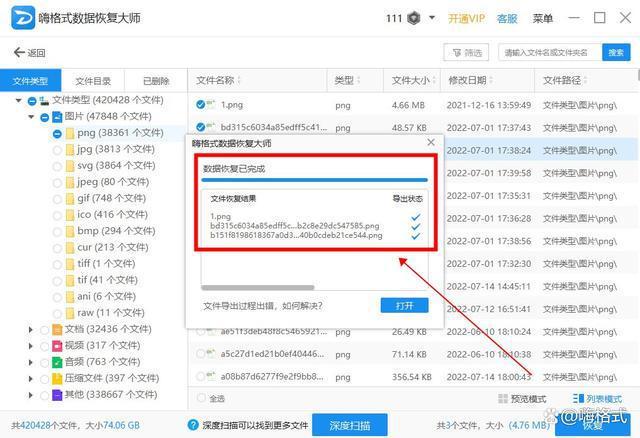Click the 音频 category icon
640x438 pixels.
pos(57,362)
